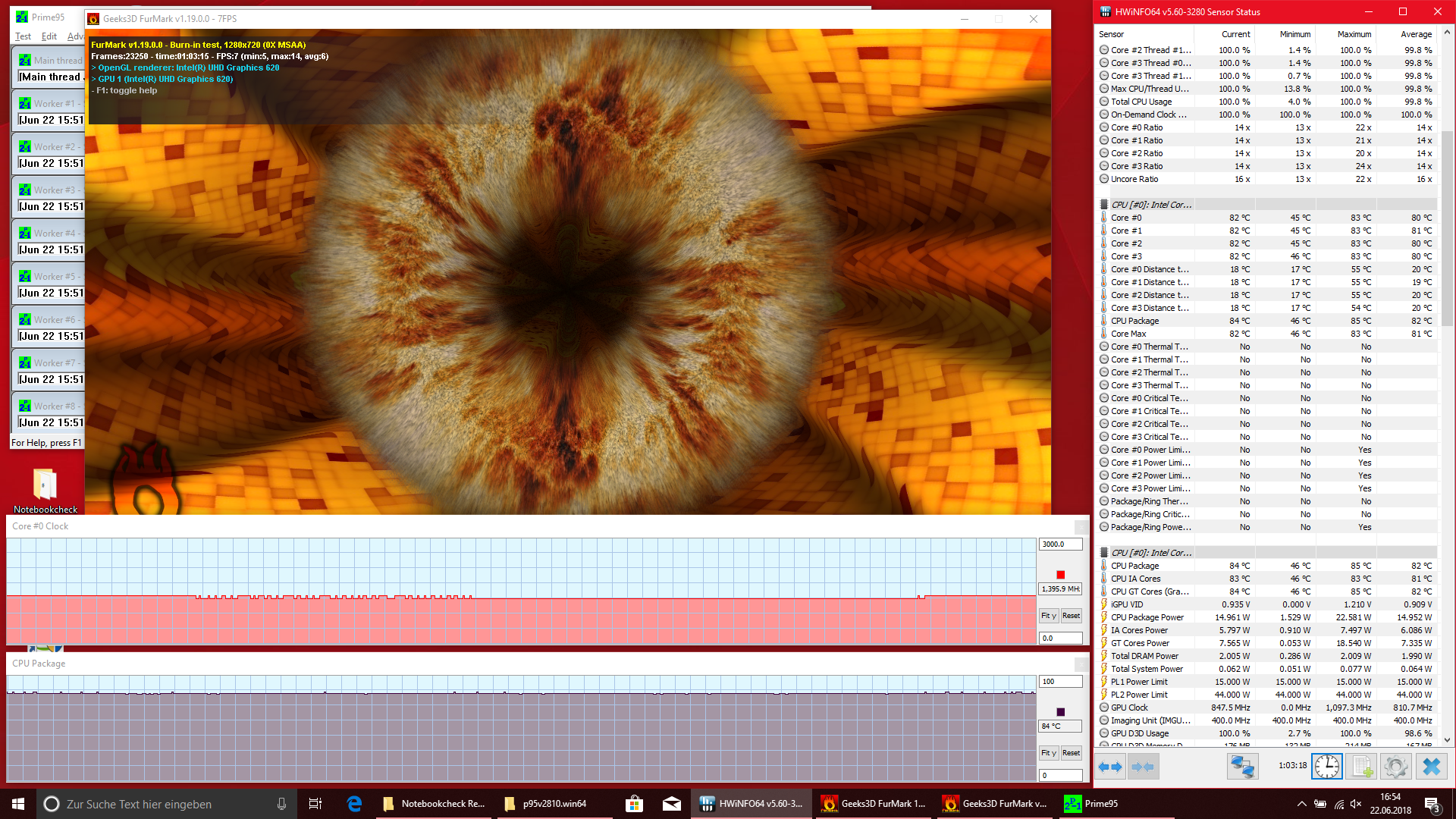The image size is (1456, 819).
Task: Click the blue X close sensors icon
Action: point(1431,767)
